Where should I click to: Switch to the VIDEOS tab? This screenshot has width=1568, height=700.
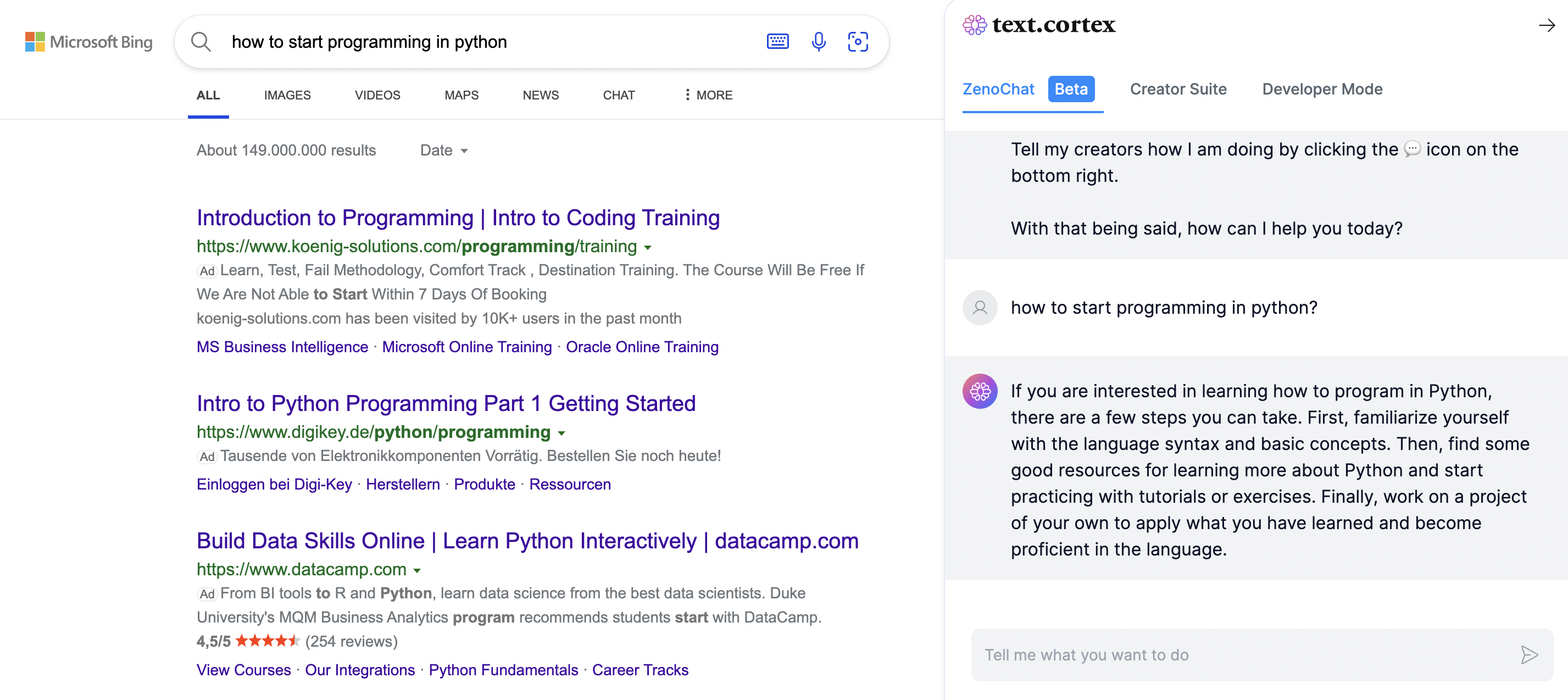pyautogui.click(x=377, y=95)
